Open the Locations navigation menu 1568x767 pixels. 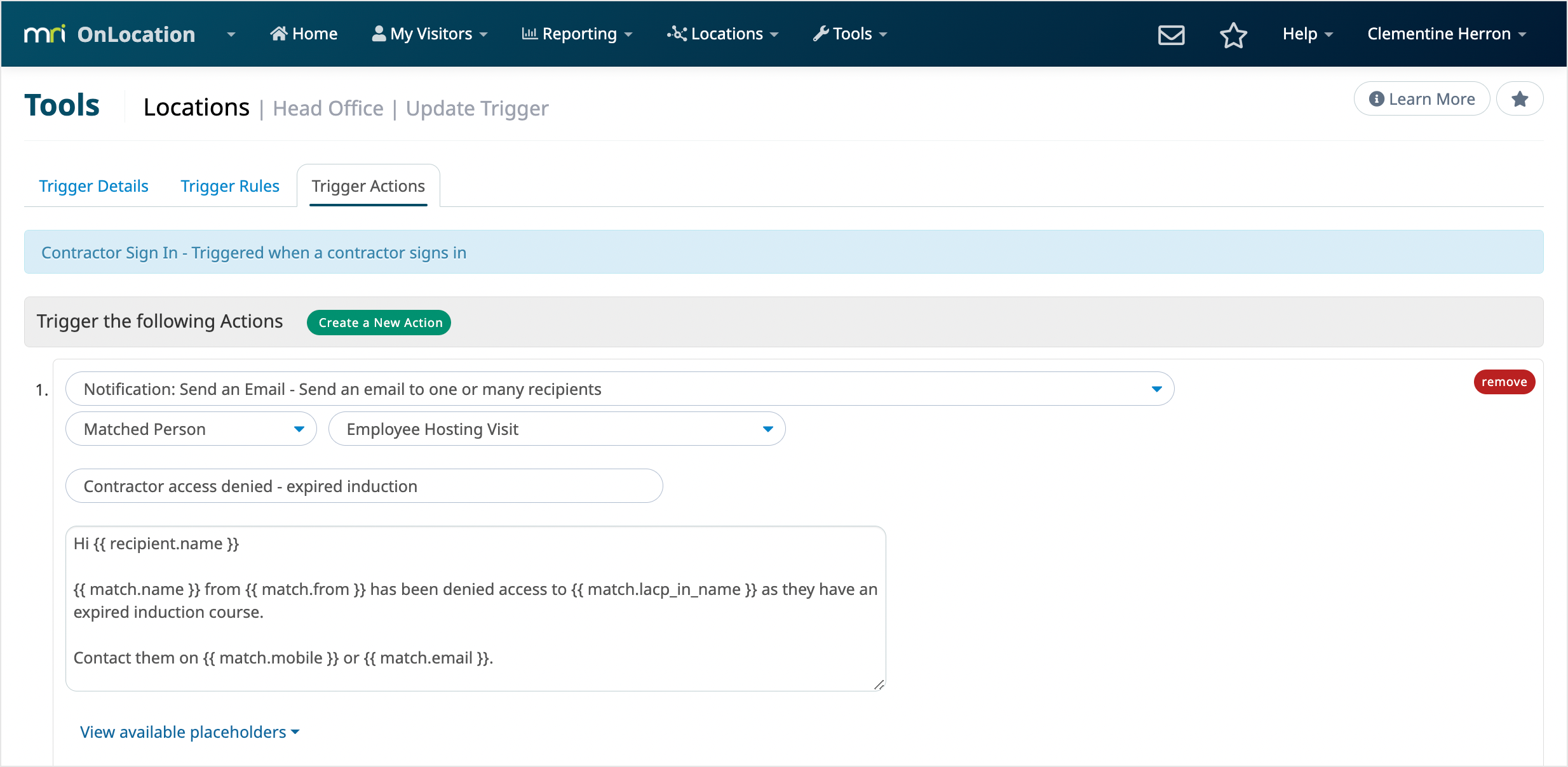[723, 34]
